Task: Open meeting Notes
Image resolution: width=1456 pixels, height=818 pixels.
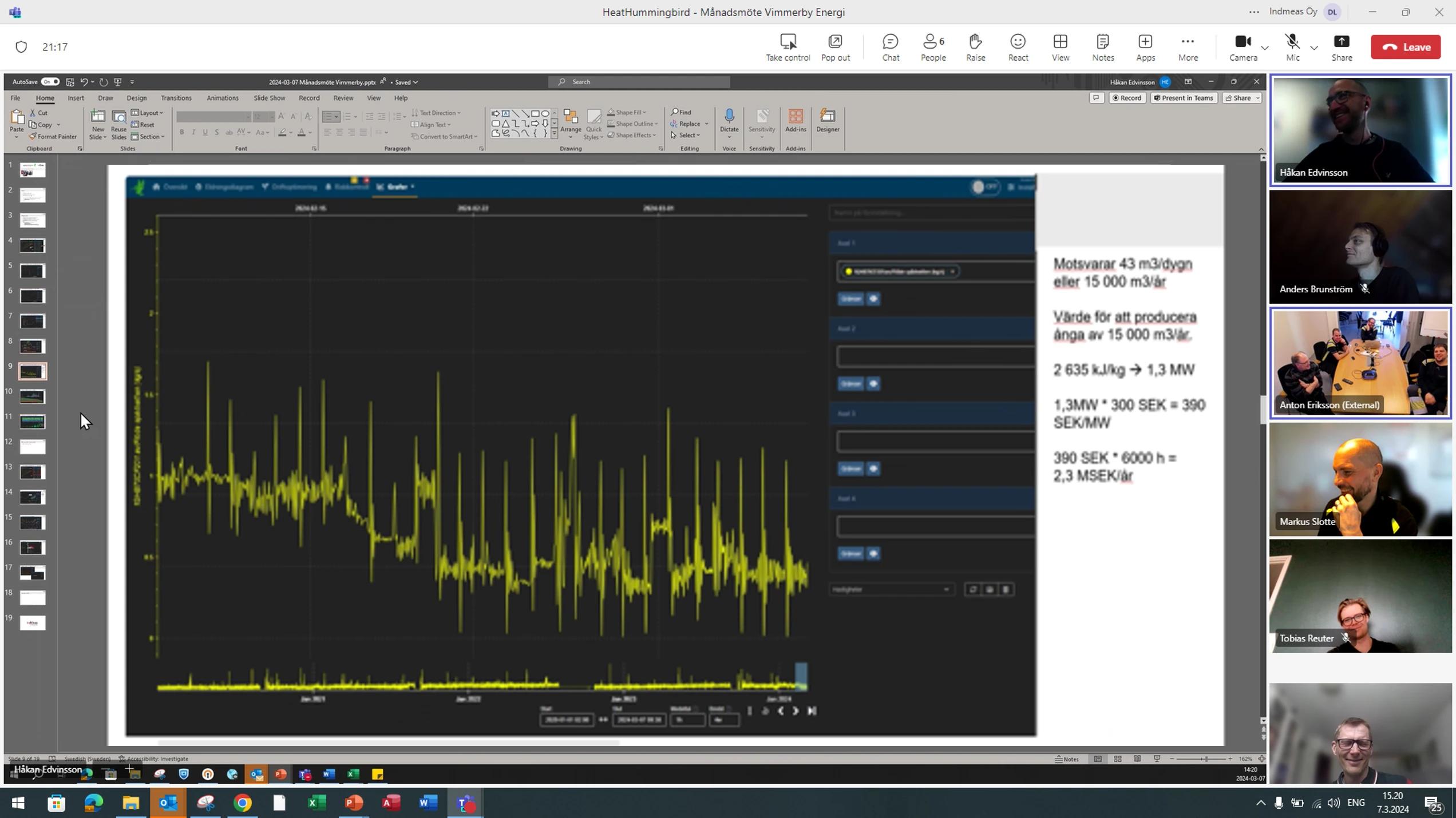Action: coord(1102,47)
